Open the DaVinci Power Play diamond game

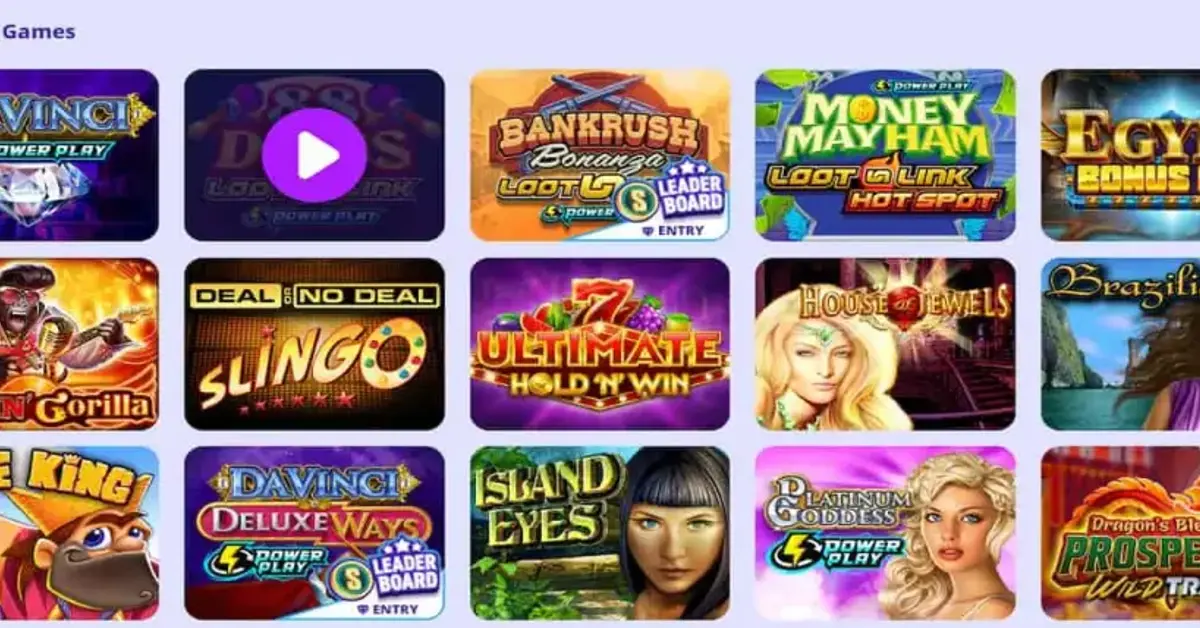click(x=79, y=155)
